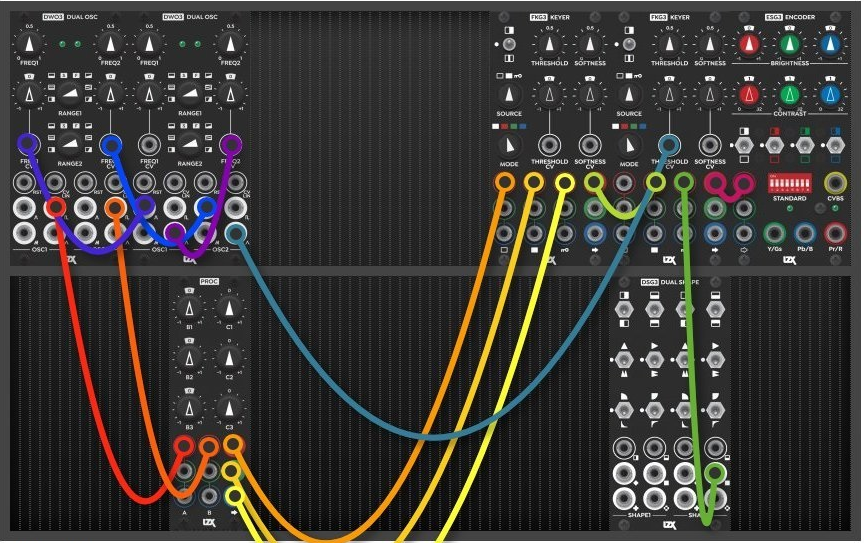Click the MODE knob on the first Keyer
The image size is (864, 543).
point(509,146)
